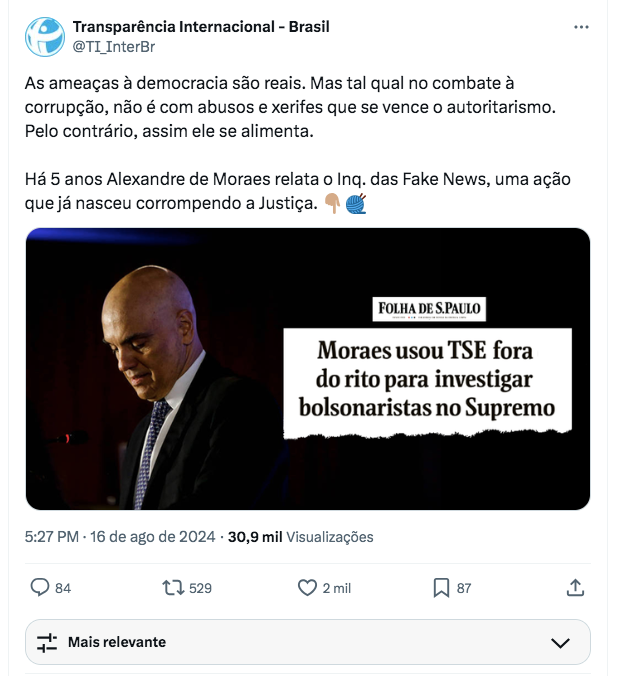The width and height of the screenshot is (618, 676).
Task: Click the sort filter sliders icon
Action: 47,642
